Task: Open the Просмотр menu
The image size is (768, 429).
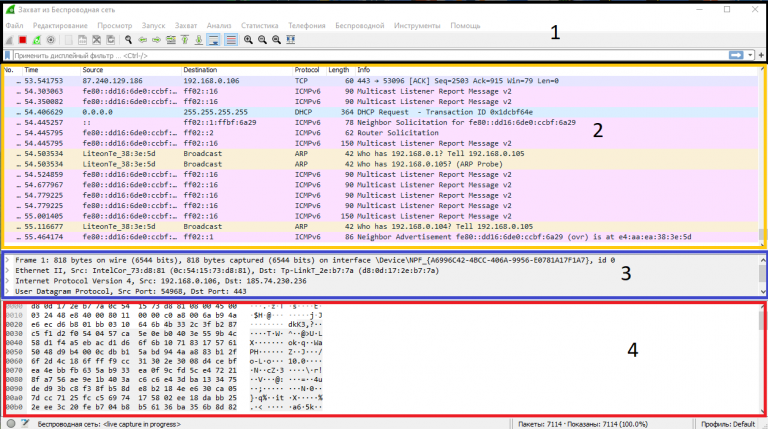Action: 115,25
